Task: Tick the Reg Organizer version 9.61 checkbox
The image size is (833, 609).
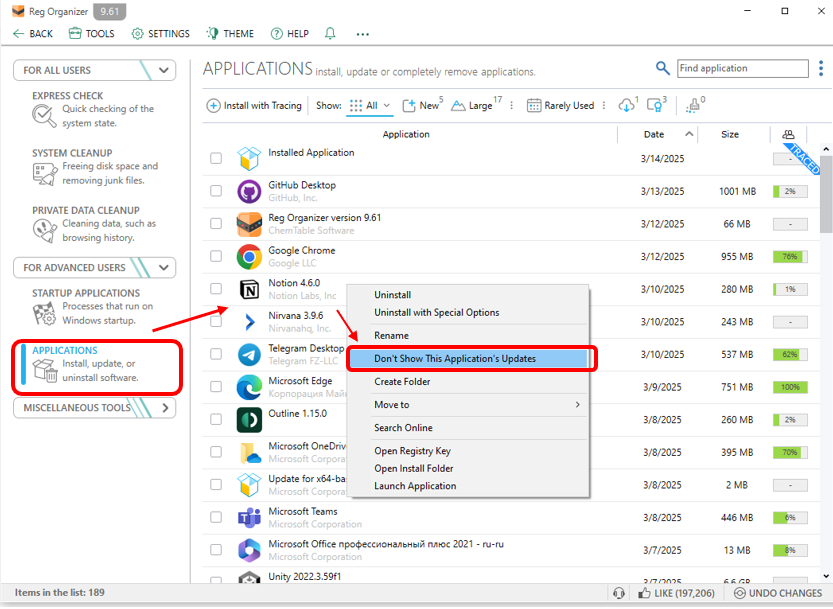Action: tap(216, 224)
